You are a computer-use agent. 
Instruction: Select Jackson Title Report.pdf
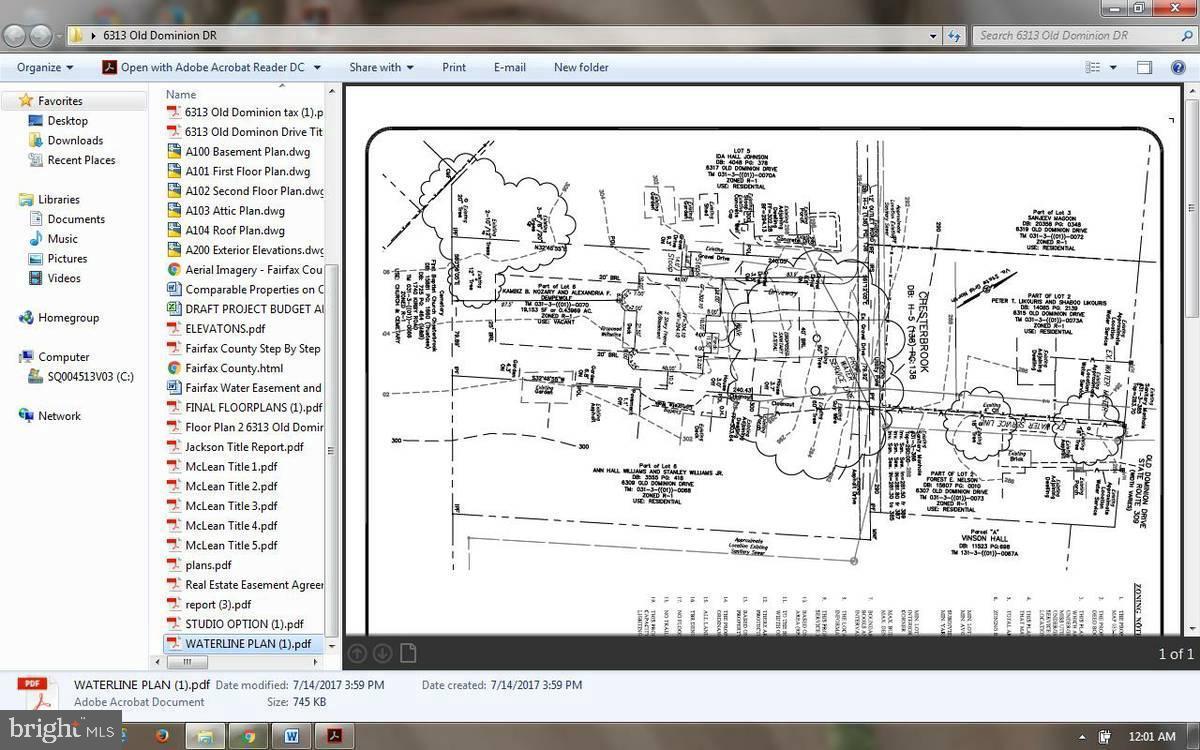235,447
